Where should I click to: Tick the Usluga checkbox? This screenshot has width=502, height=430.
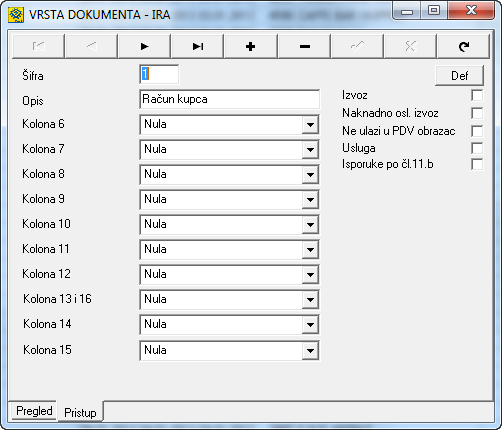click(477, 148)
